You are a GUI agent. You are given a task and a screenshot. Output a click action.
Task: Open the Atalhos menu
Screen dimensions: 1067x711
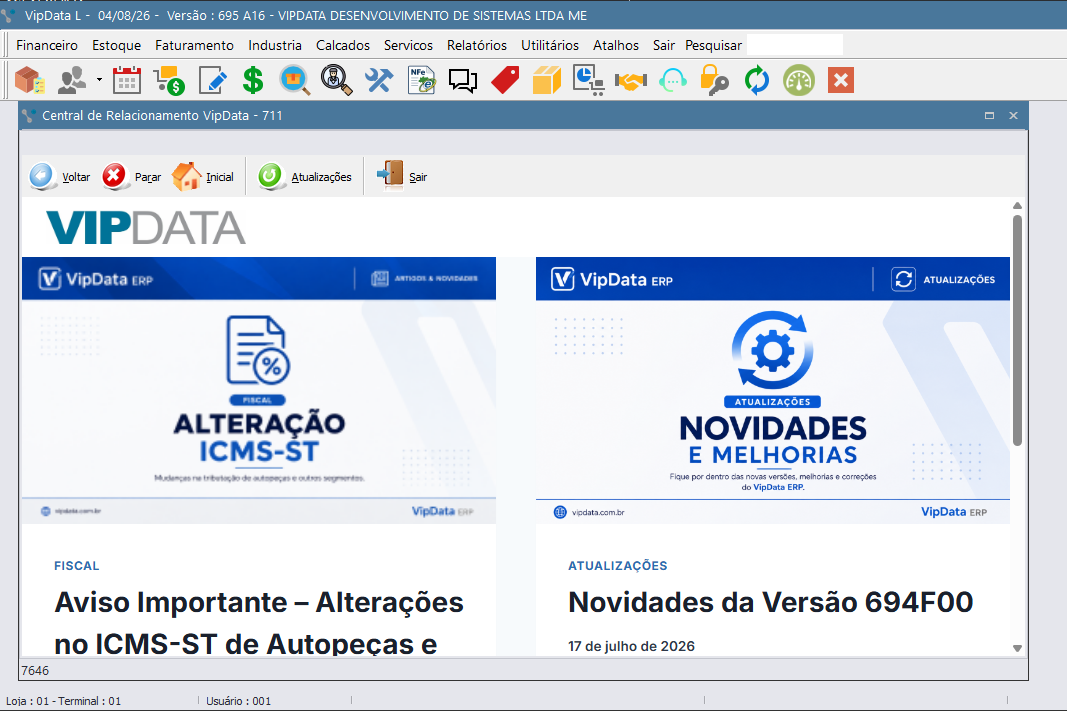pos(616,45)
